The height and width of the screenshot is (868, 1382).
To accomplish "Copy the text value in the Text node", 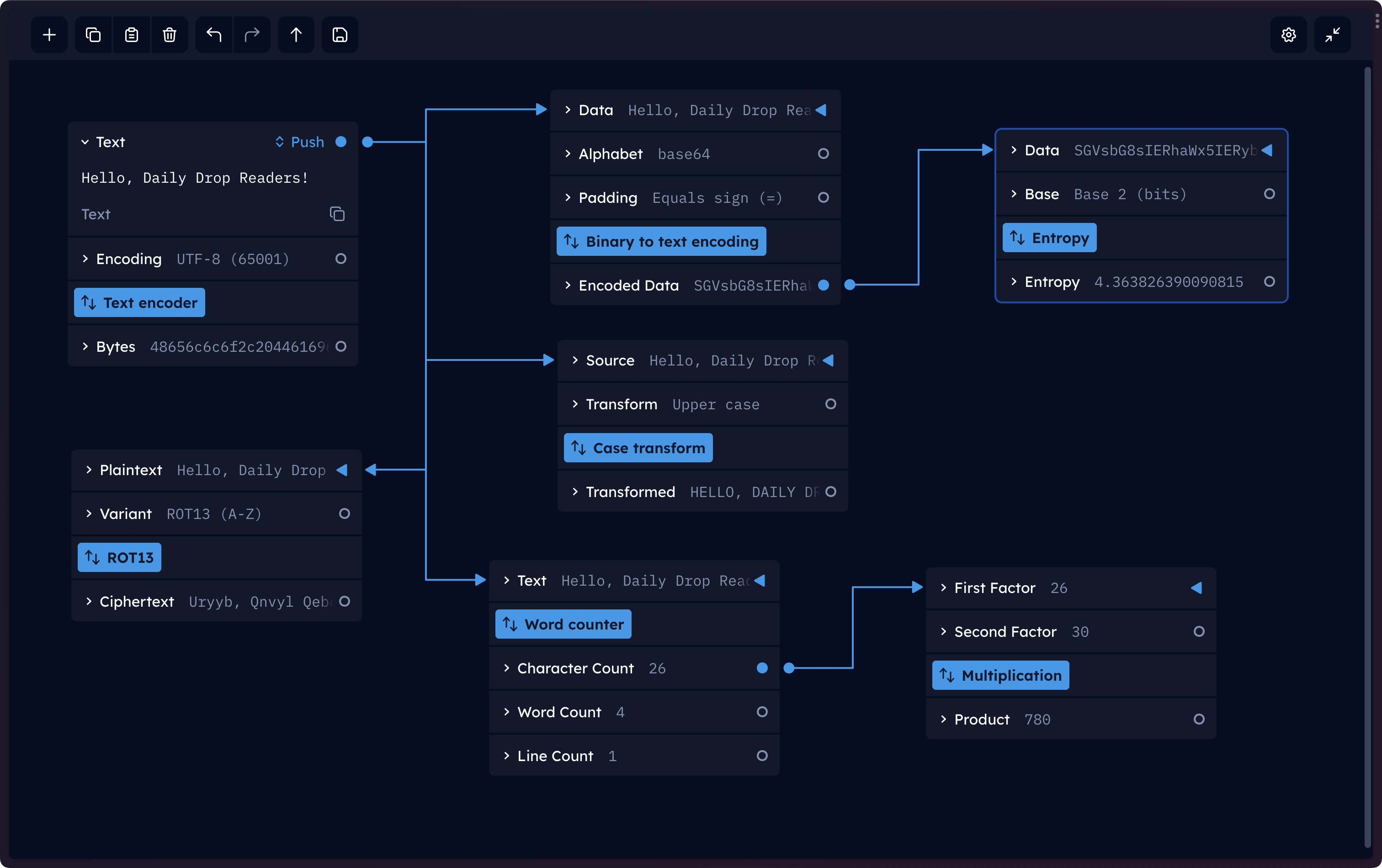I will [337, 214].
